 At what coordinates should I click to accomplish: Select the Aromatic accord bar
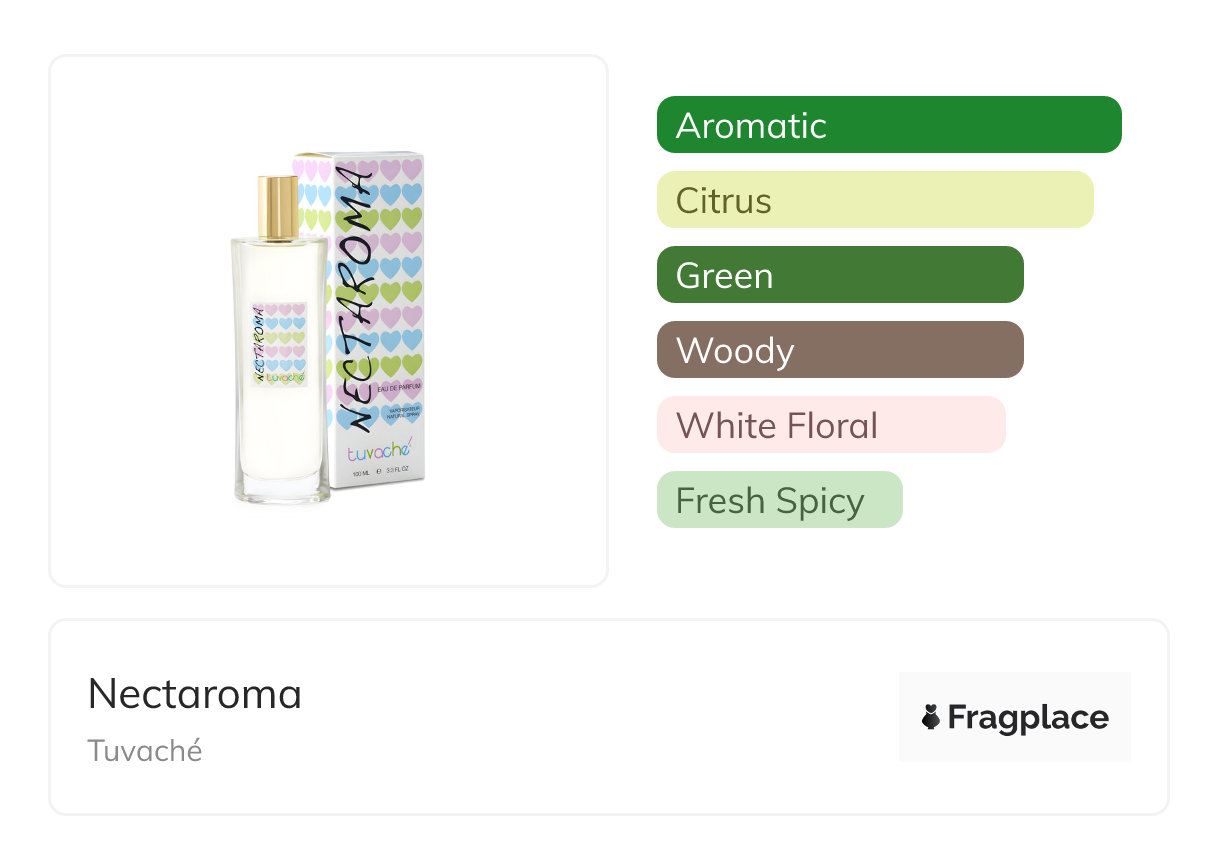pos(888,125)
